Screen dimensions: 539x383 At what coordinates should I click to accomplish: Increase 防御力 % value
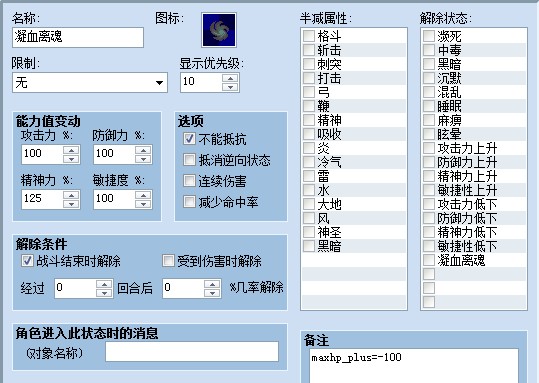pos(143,150)
